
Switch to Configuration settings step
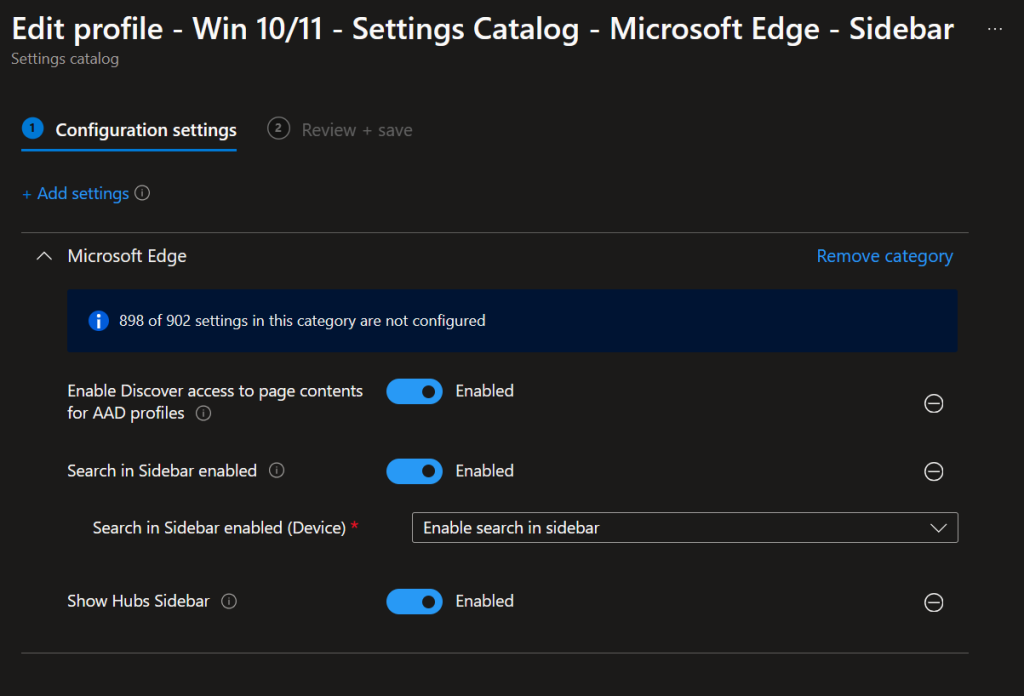129,130
